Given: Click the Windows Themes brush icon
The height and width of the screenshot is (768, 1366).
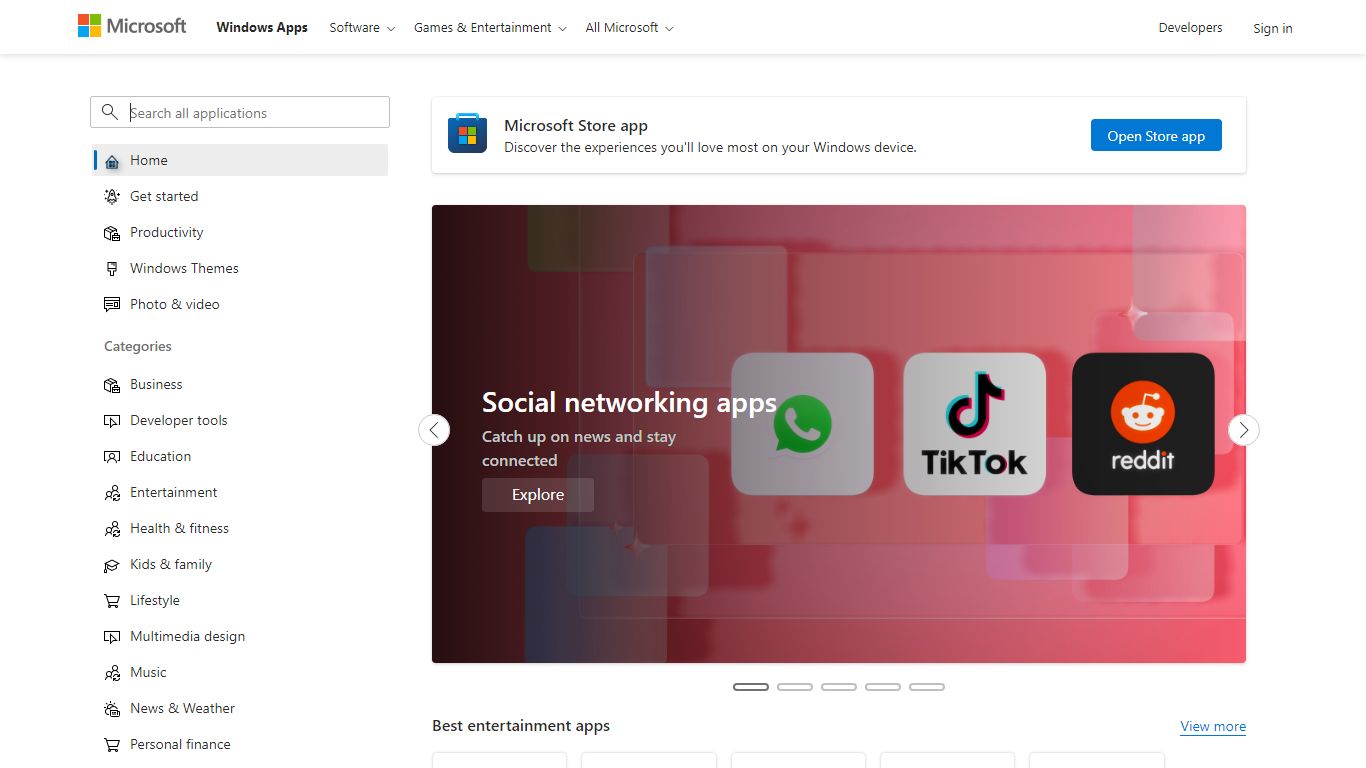Looking at the screenshot, I should click(x=112, y=269).
